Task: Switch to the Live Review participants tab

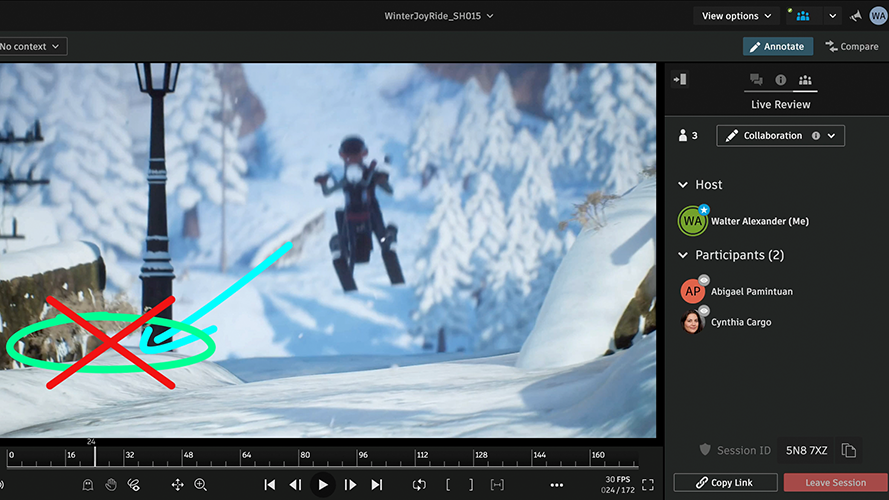Action: (x=805, y=80)
